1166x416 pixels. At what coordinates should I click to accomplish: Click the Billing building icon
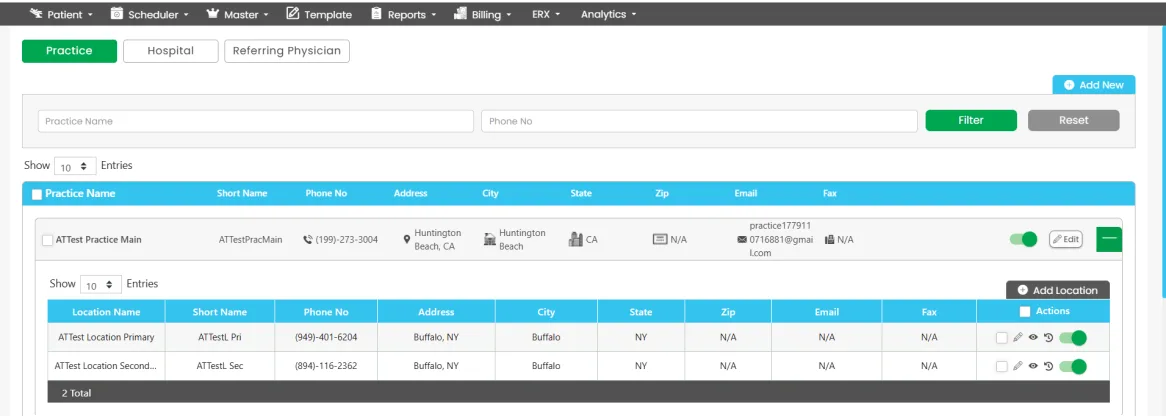click(460, 13)
